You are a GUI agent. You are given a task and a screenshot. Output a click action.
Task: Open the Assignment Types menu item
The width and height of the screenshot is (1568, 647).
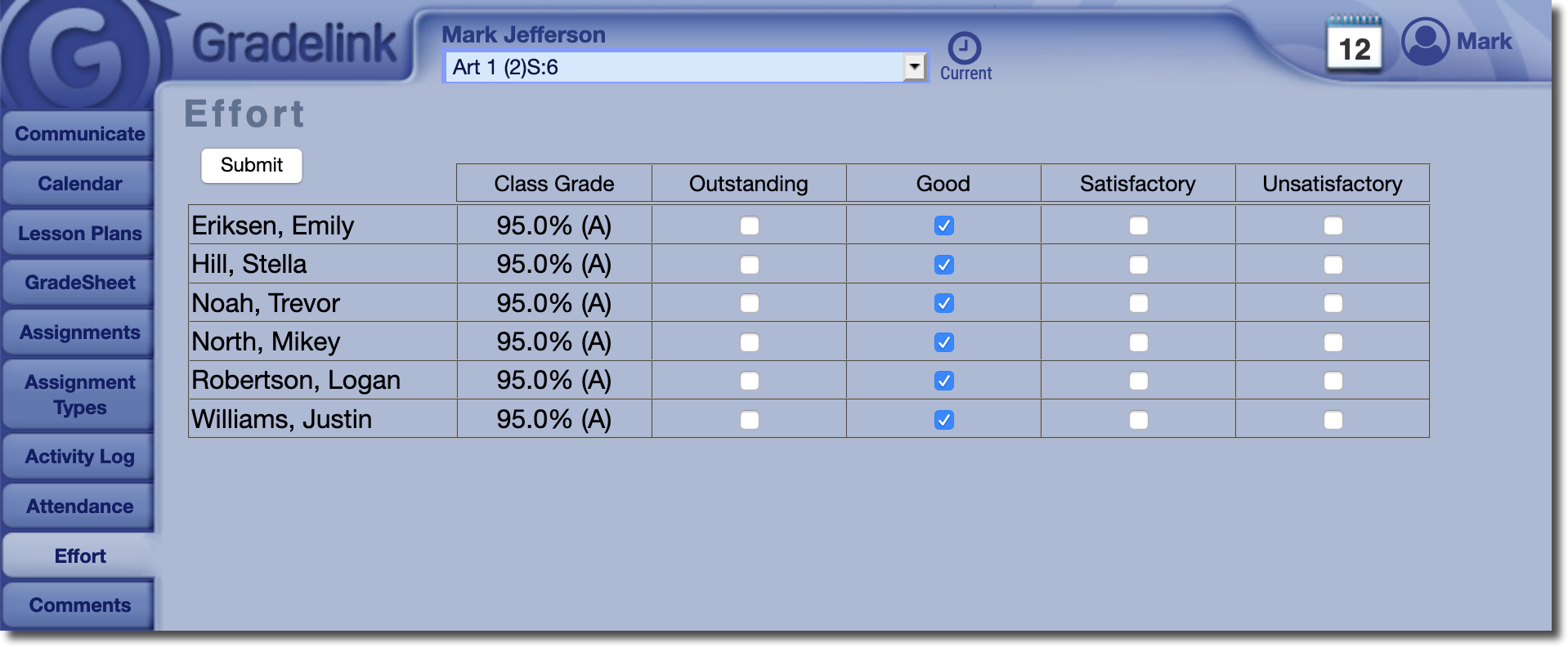tap(79, 395)
